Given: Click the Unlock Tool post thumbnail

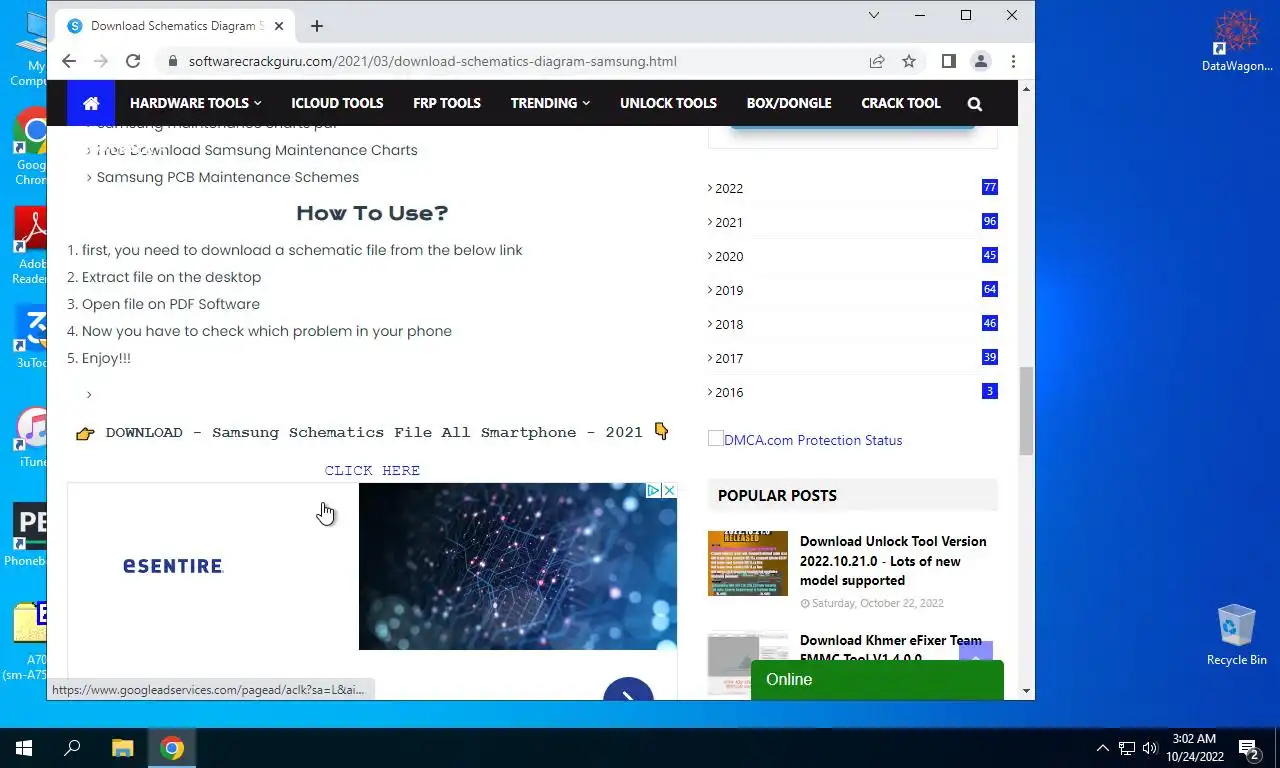Looking at the screenshot, I should point(748,564).
